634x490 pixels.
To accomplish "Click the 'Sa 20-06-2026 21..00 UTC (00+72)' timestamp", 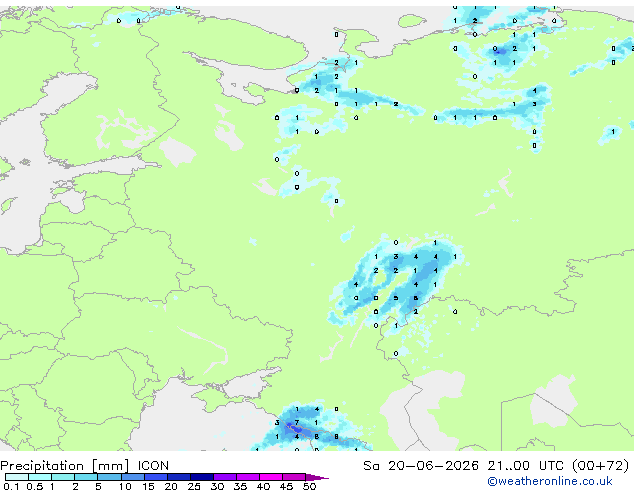I will (496, 466).
